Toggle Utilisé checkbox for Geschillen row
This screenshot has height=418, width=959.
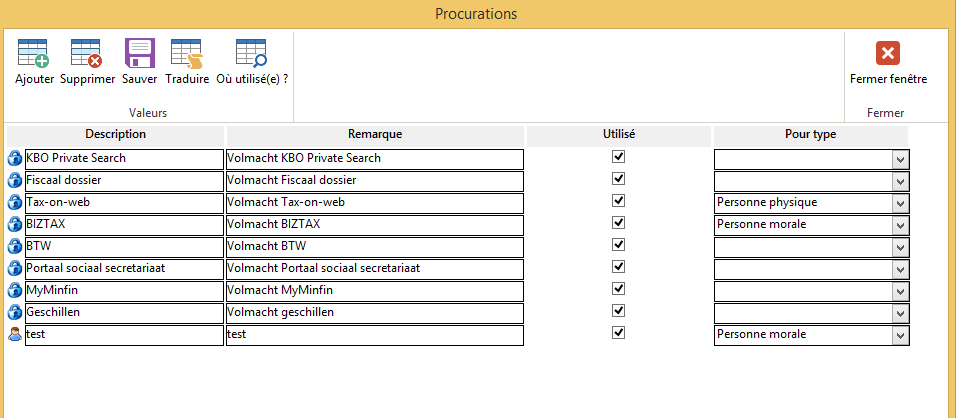click(619, 312)
